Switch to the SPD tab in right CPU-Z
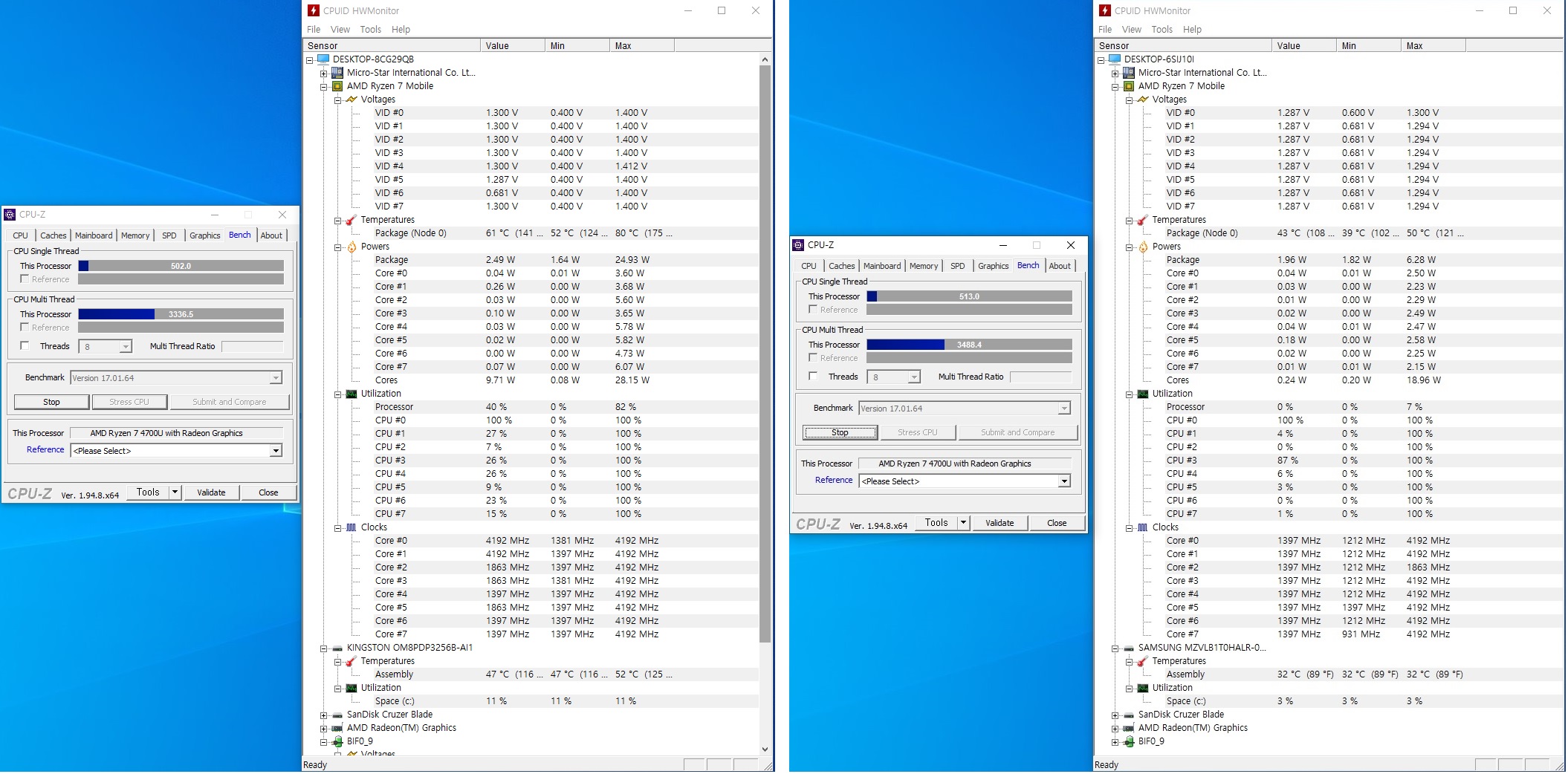Viewport: 1568px width, 774px height. 958,266
